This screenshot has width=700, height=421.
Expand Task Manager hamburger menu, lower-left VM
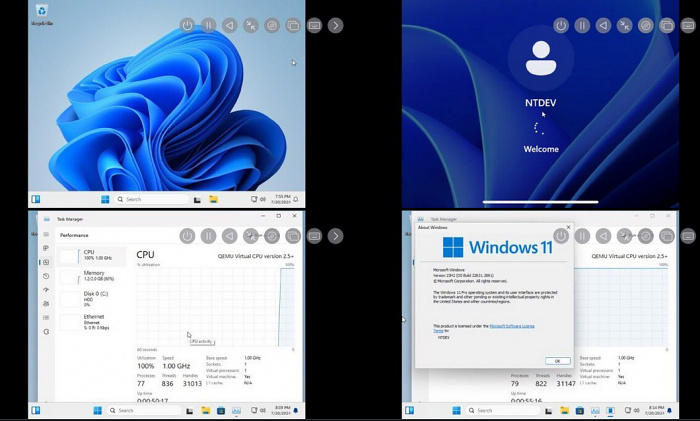coord(46,234)
